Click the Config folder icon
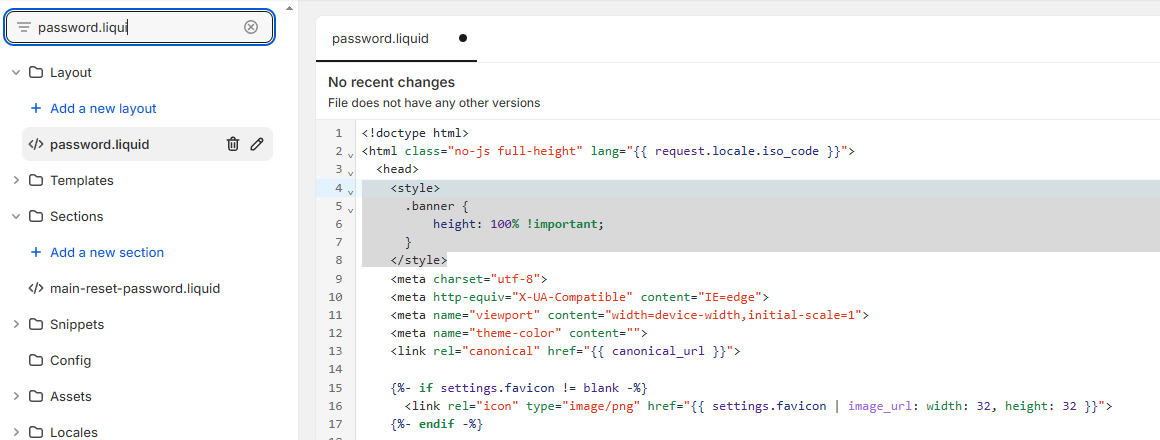 coord(36,360)
